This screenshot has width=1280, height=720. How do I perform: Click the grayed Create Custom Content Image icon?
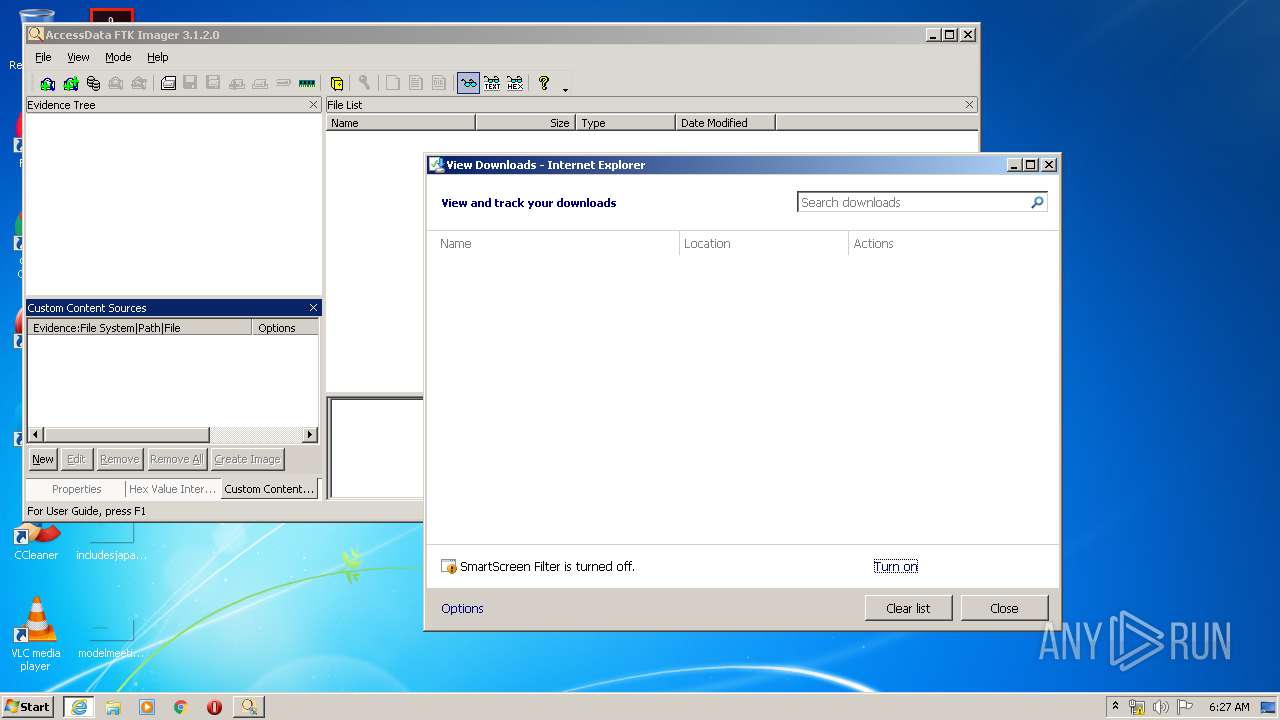click(x=260, y=83)
